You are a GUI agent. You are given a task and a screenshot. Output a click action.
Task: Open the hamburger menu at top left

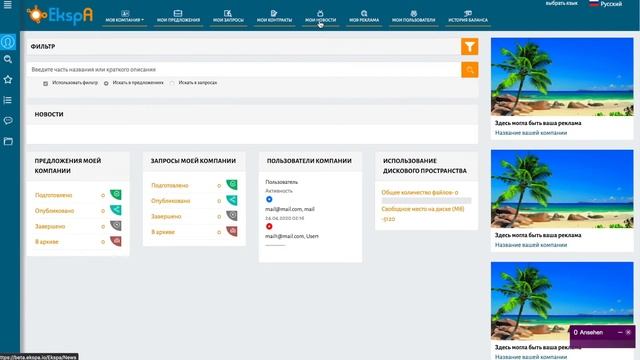click(7, 4)
